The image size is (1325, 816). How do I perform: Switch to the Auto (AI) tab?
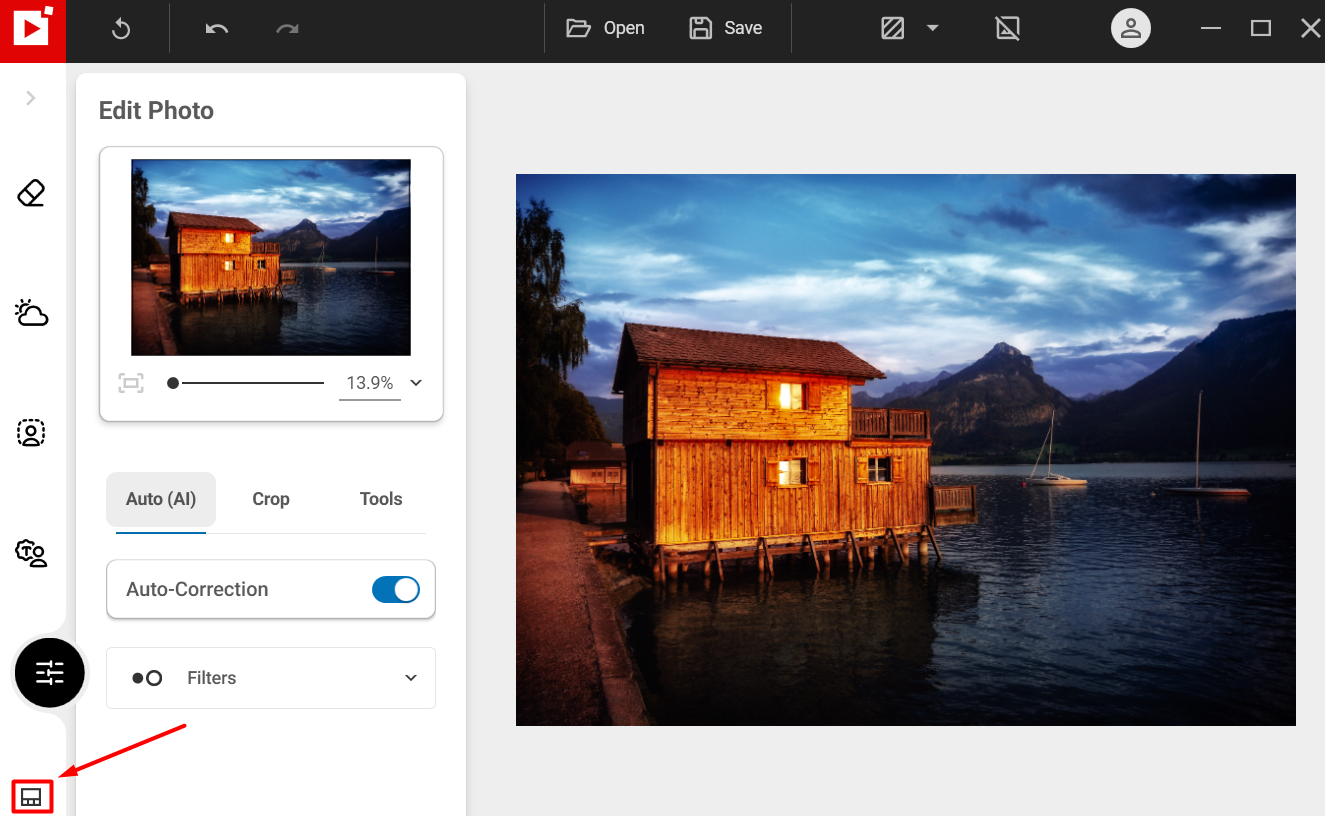tap(161, 499)
